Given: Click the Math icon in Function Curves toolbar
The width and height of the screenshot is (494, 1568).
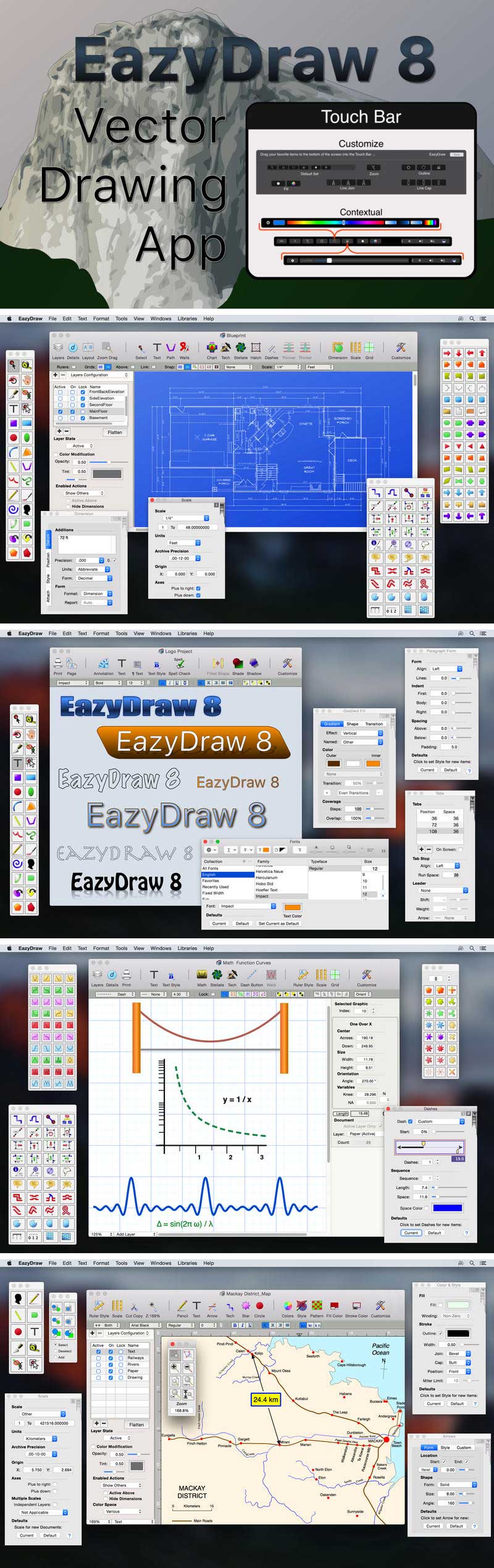Looking at the screenshot, I should tap(202, 975).
